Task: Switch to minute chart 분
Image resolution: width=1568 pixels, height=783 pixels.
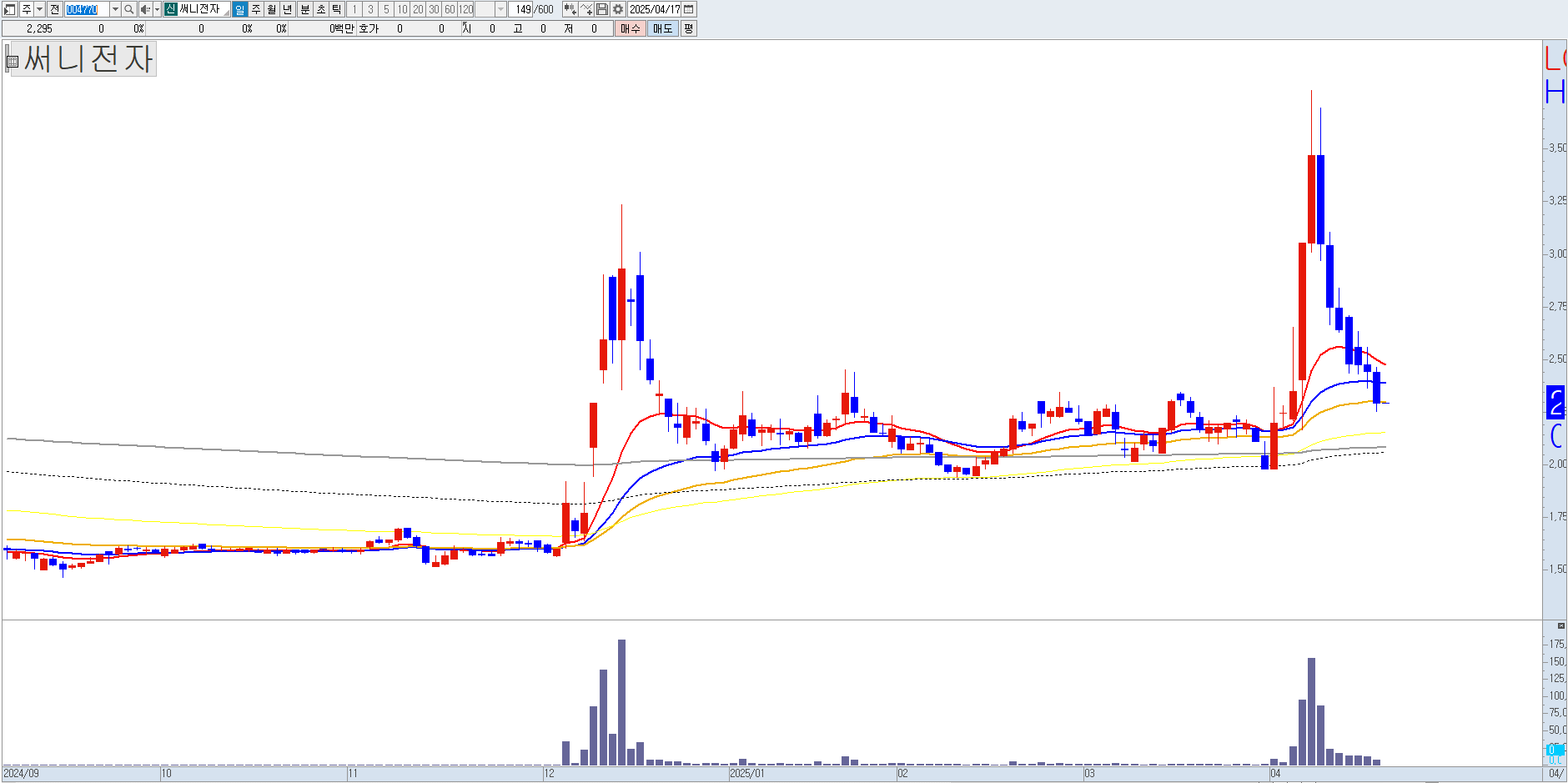Action: point(305,9)
